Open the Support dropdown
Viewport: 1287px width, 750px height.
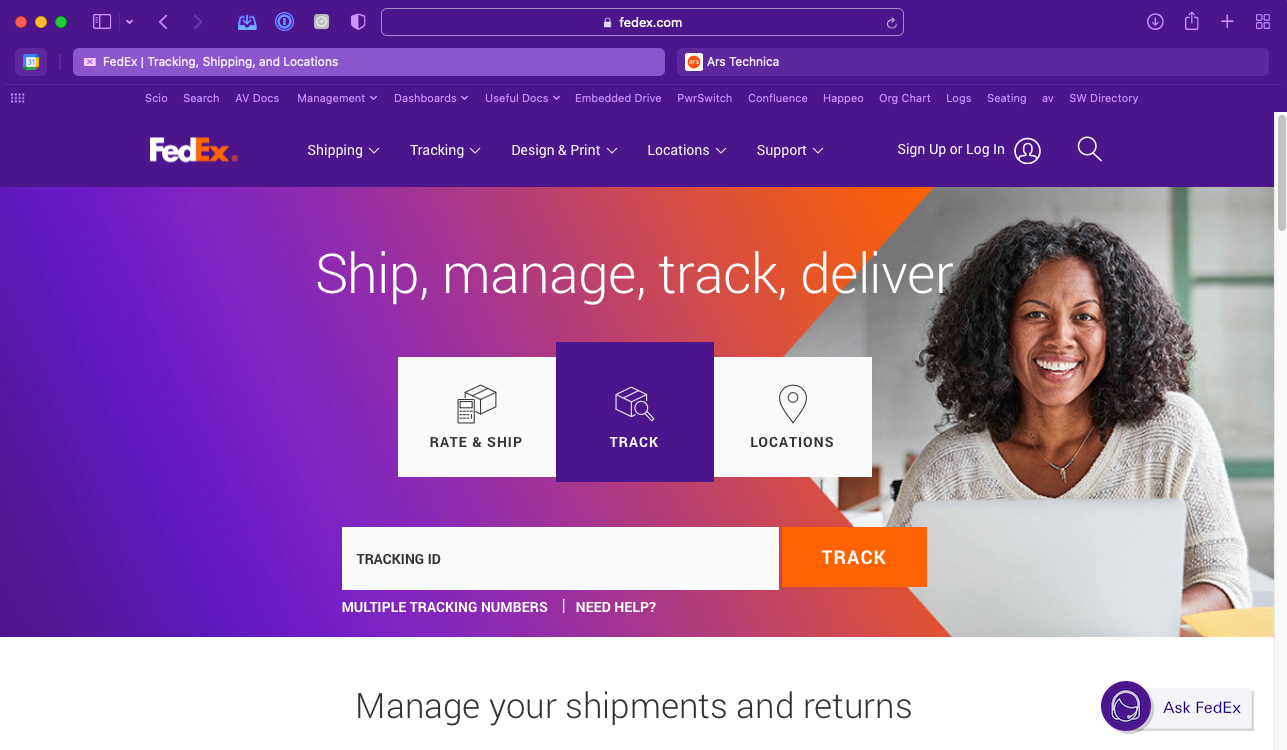[790, 150]
